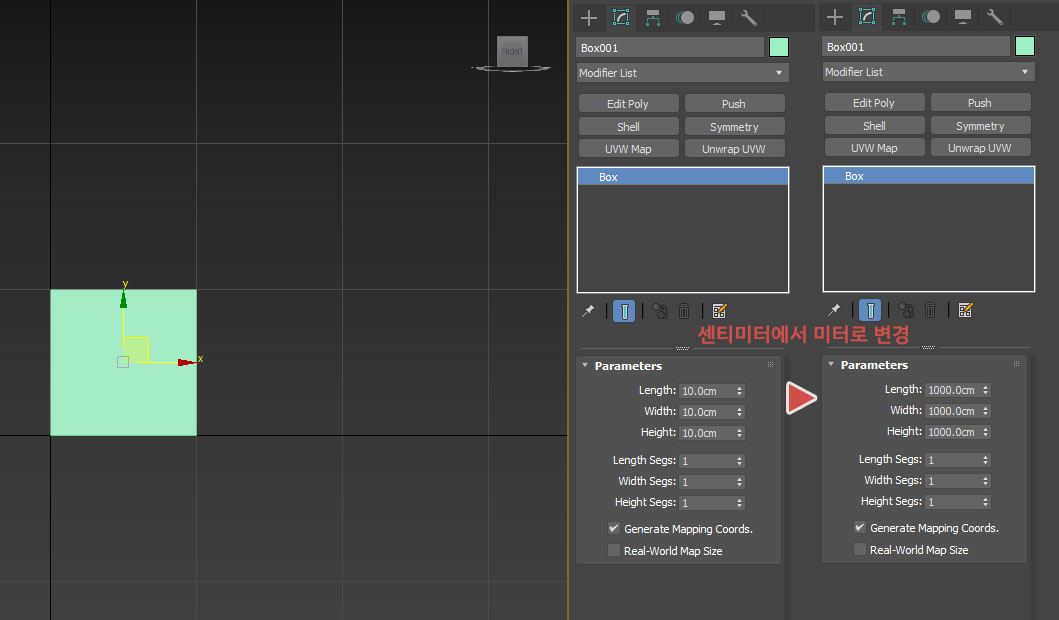Open Modifier List dropdown above the 1000.0cm parameters

[929, 72]
